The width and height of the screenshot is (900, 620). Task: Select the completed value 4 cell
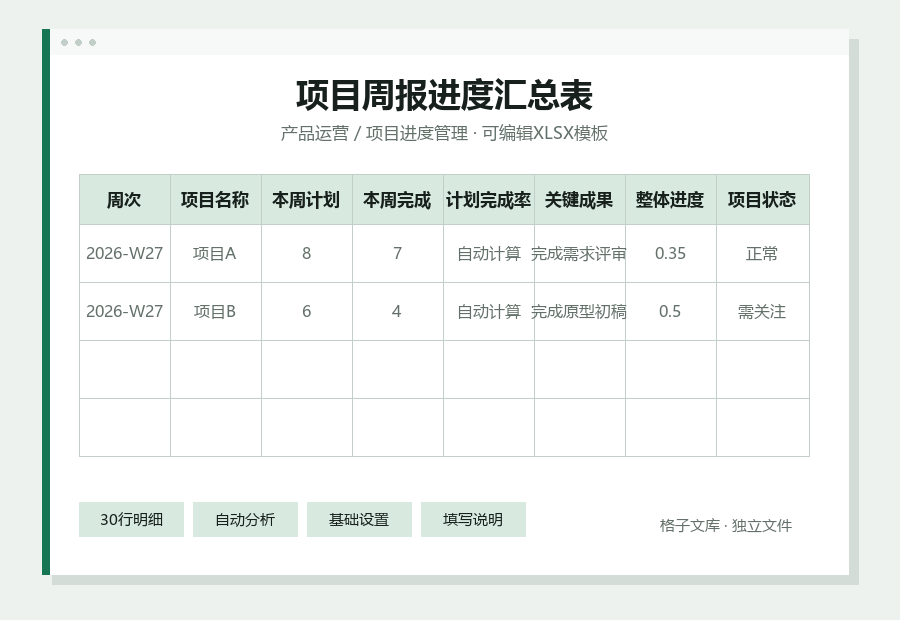click(x=398, y=312)
